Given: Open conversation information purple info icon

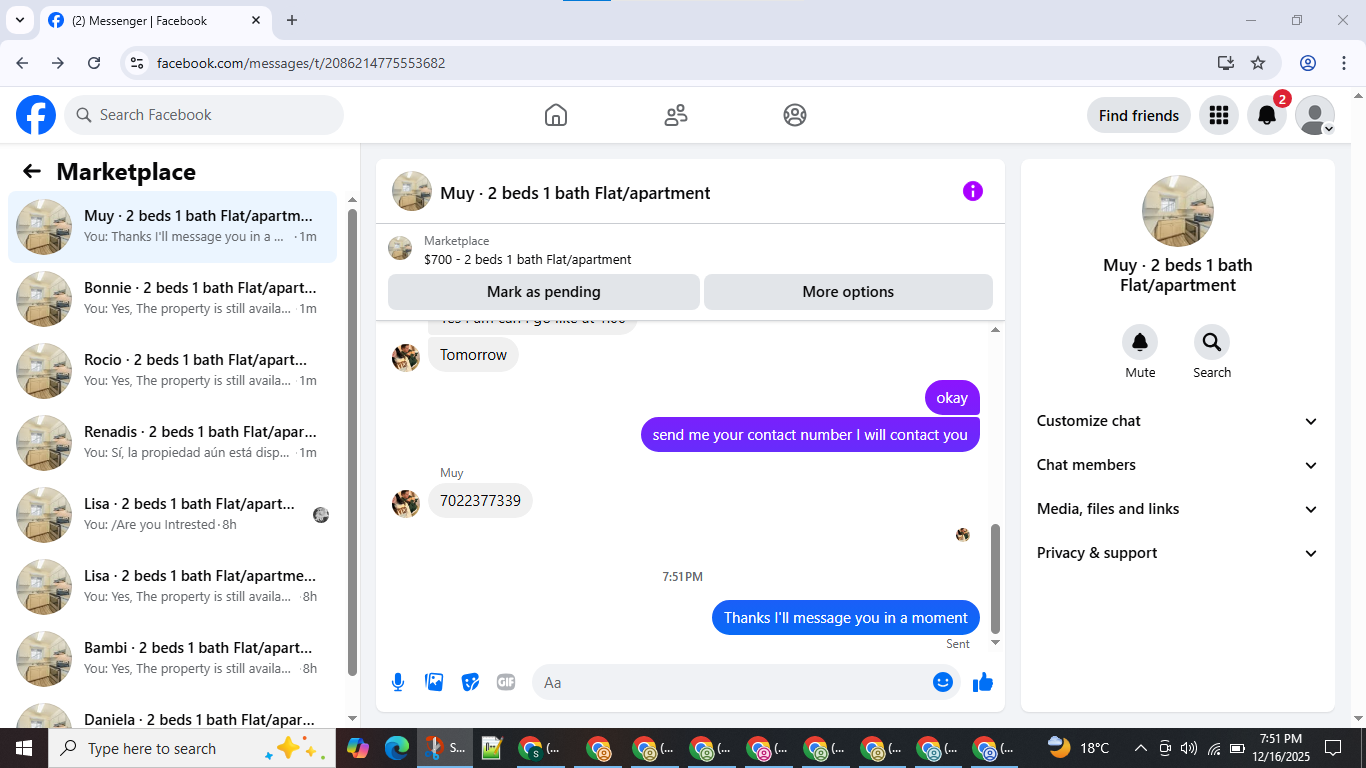Looking at the screenshot, I should (973, 191).
